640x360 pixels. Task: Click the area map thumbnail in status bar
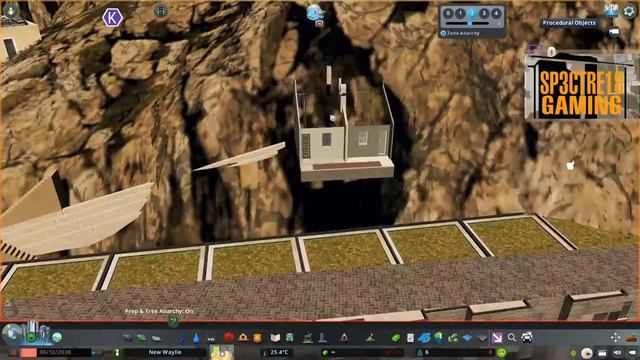pyautogui.click(x=221, y=352)
